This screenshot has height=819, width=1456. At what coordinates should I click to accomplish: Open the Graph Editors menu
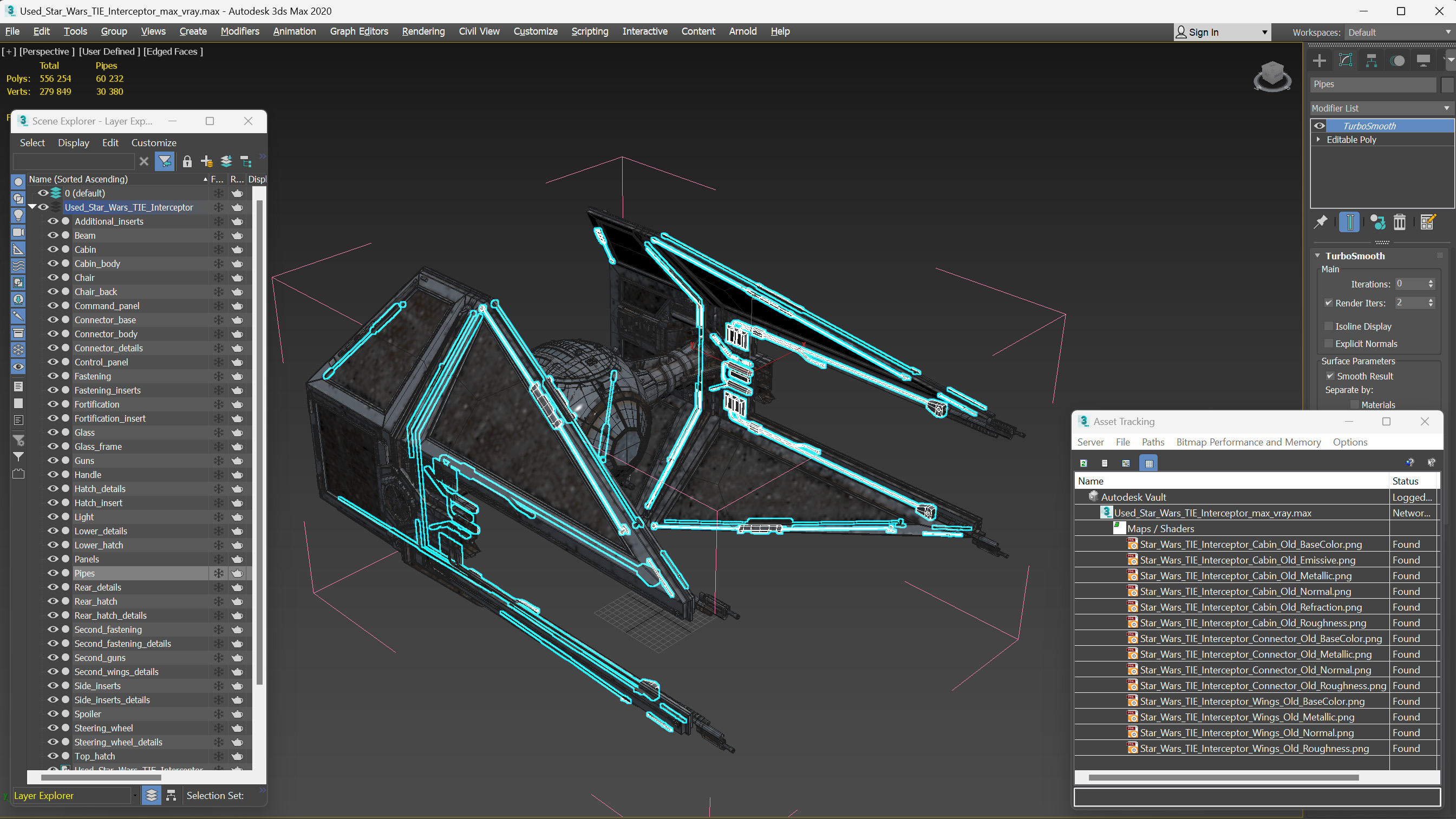coord(359,31)
